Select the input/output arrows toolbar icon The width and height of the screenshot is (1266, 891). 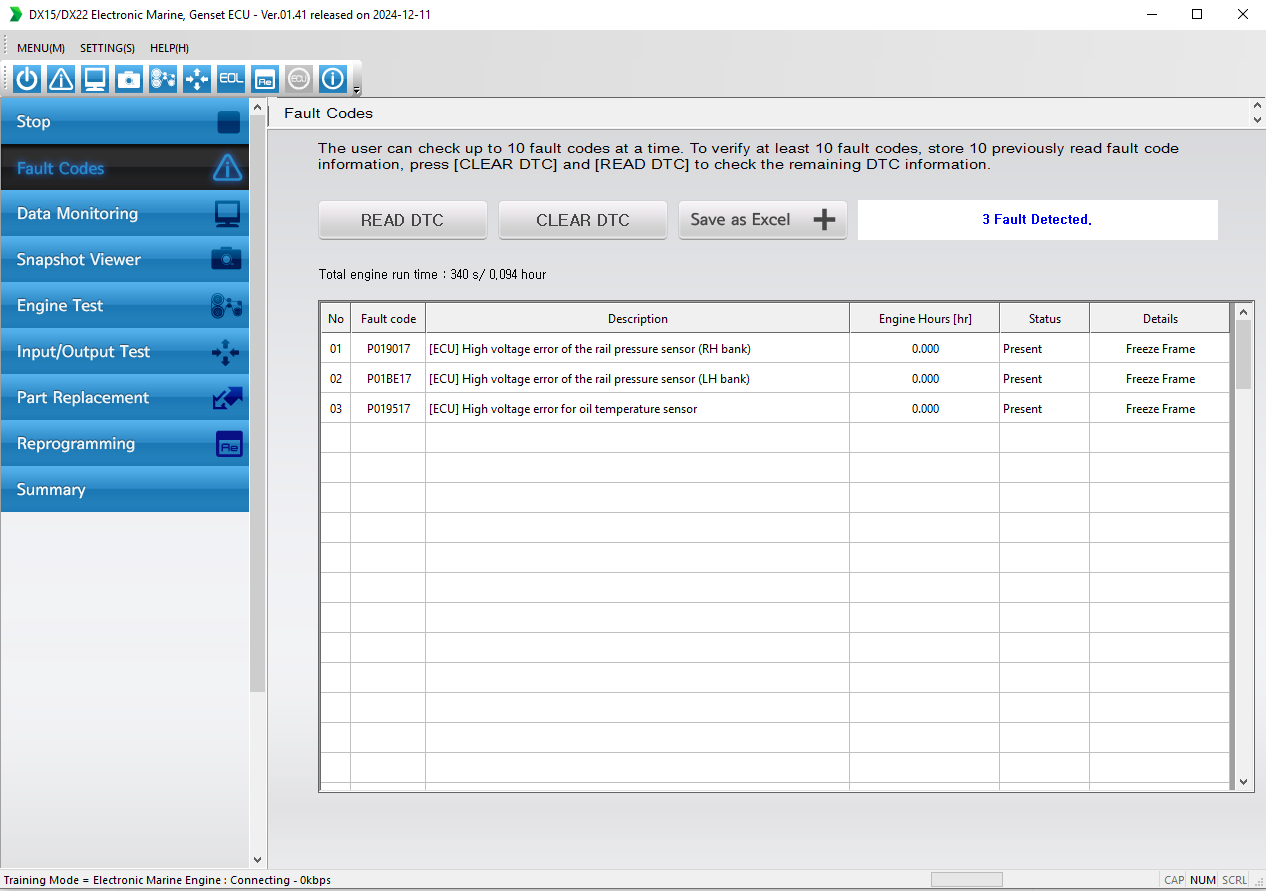tap(197, 78)
